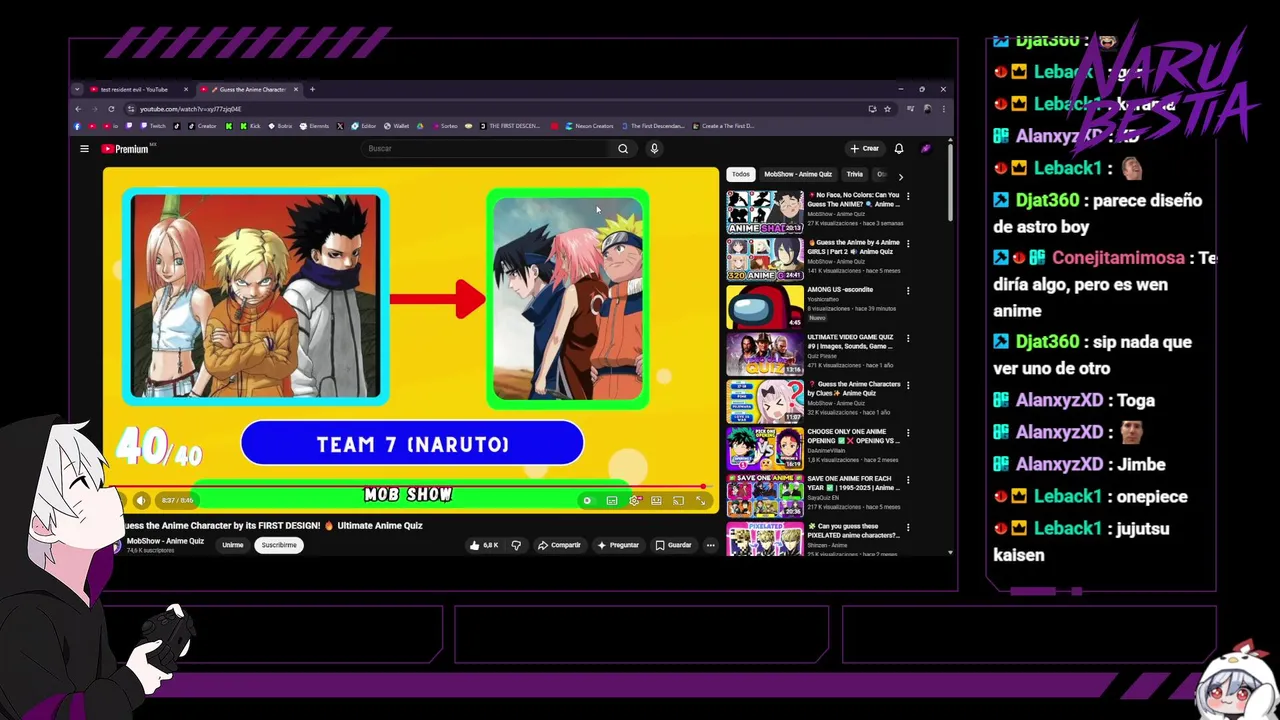Click the browser address bar URL
Screen dimensions: 1280x720
tap(190, 109)
